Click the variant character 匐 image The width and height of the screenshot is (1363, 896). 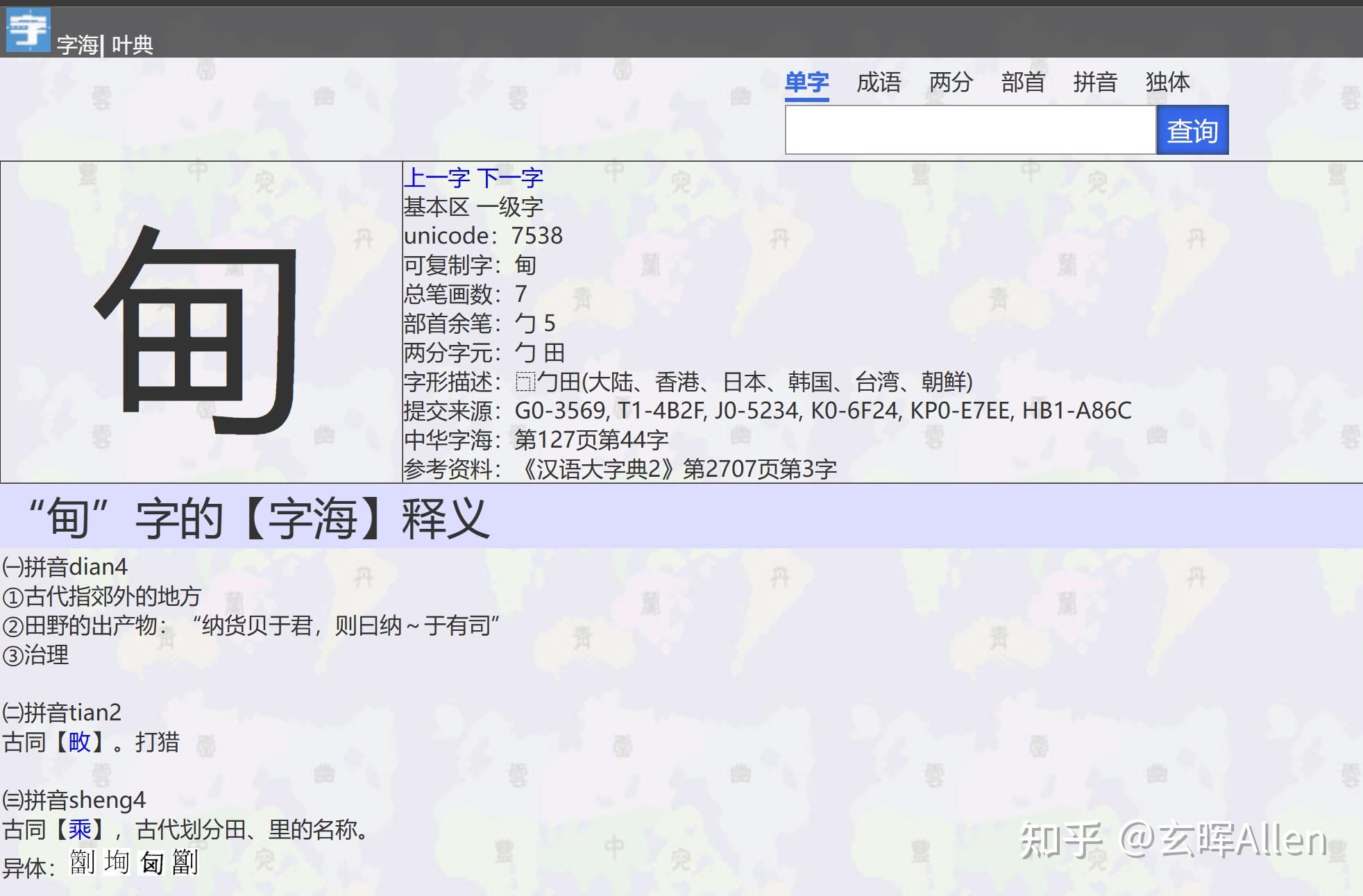[152, 864]
